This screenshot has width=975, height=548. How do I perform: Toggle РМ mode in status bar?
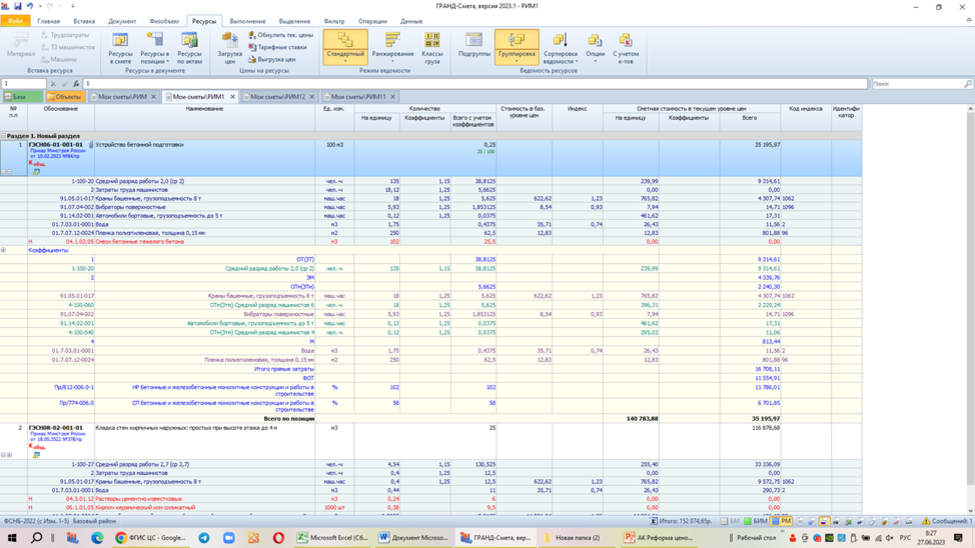[x=782, y=521]
